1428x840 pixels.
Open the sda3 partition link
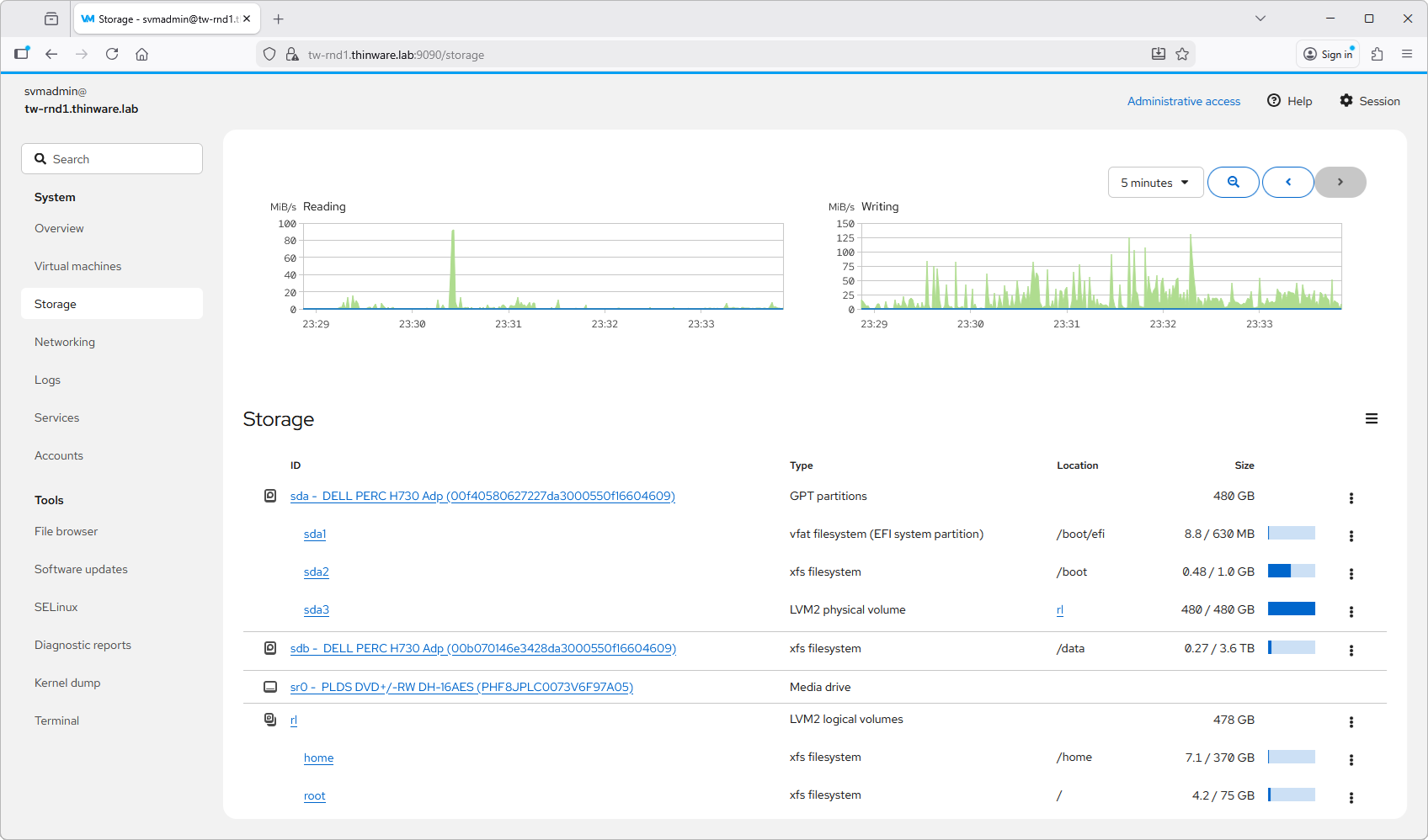[317, 609]
